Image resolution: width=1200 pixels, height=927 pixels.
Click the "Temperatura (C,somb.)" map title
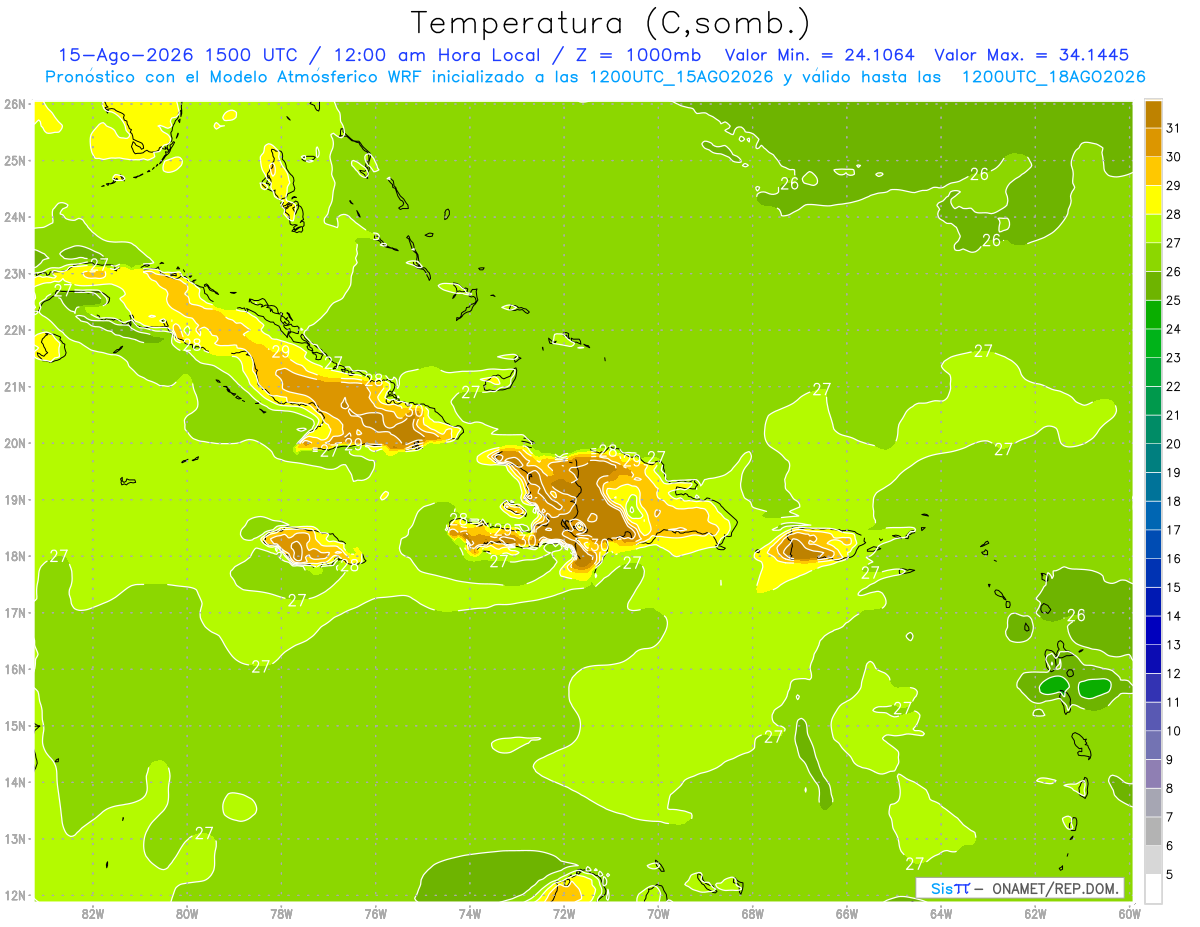(x=611, y=23)
